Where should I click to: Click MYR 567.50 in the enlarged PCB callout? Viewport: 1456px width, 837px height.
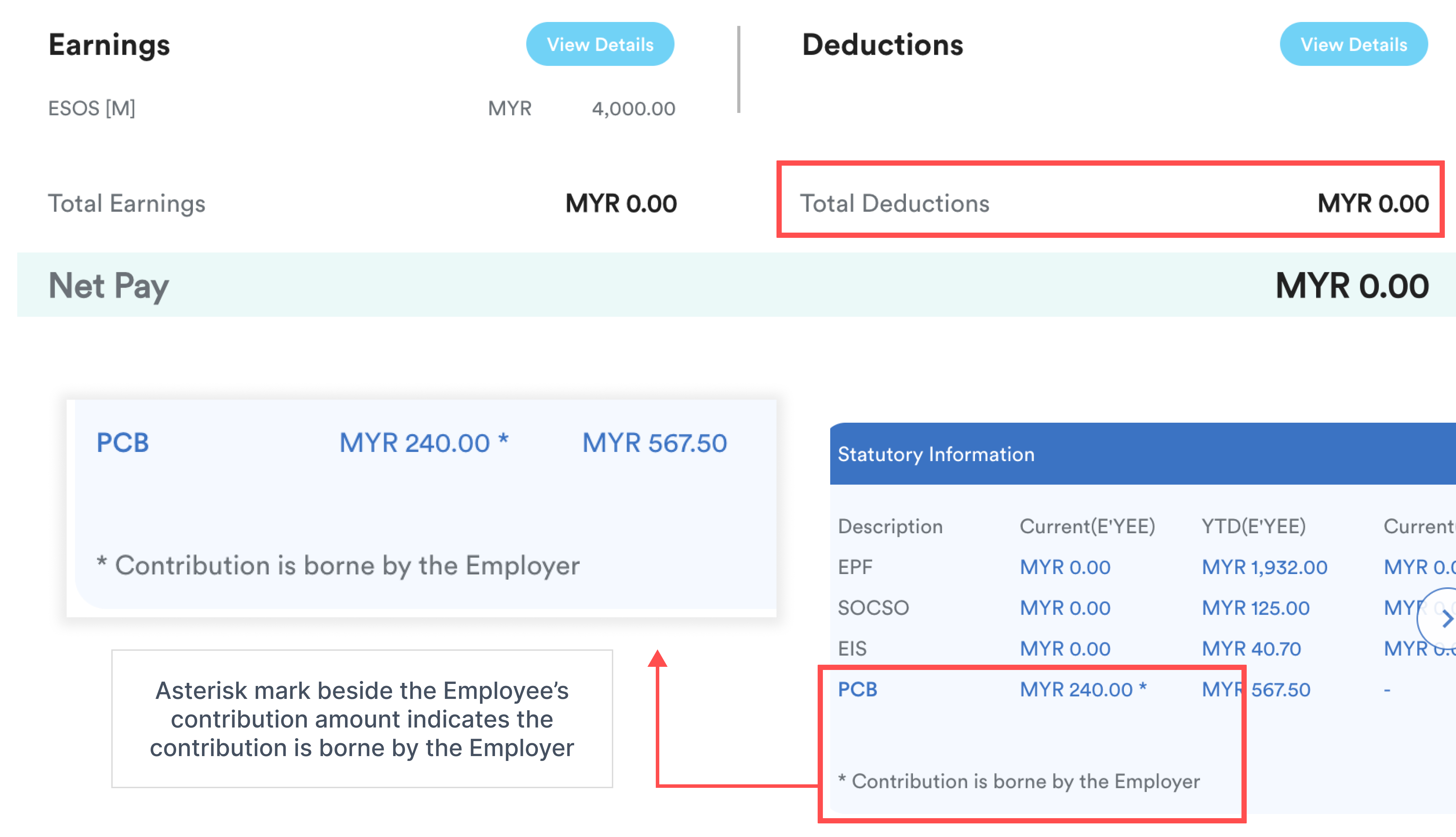pyautogui.click(x=654, y=443)
